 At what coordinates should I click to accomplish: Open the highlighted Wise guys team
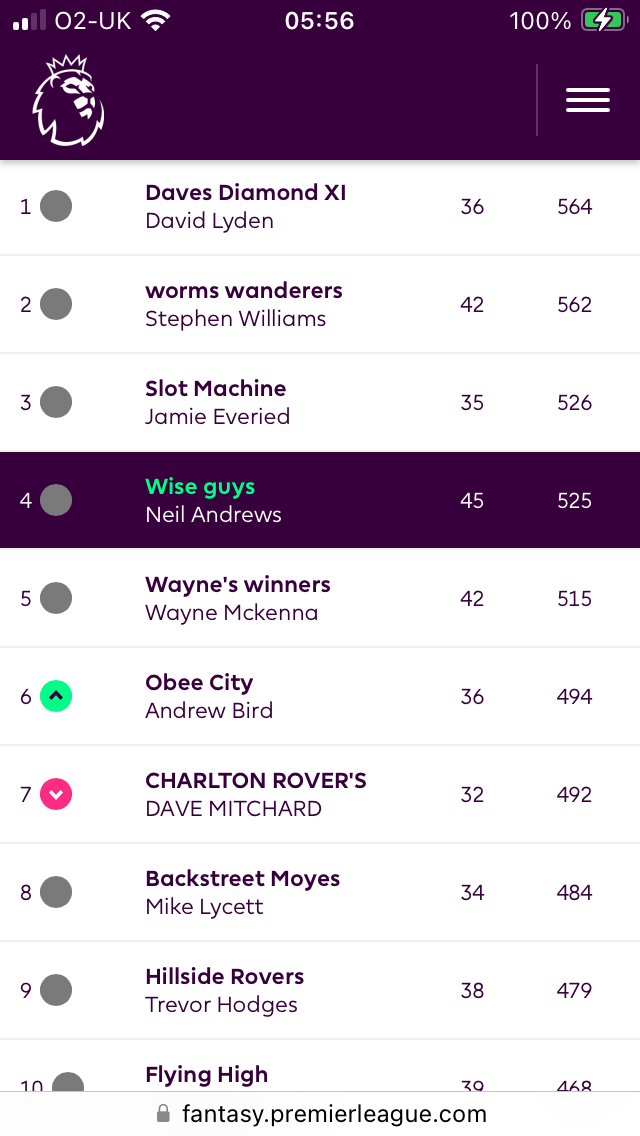click(x=200, y=487)
